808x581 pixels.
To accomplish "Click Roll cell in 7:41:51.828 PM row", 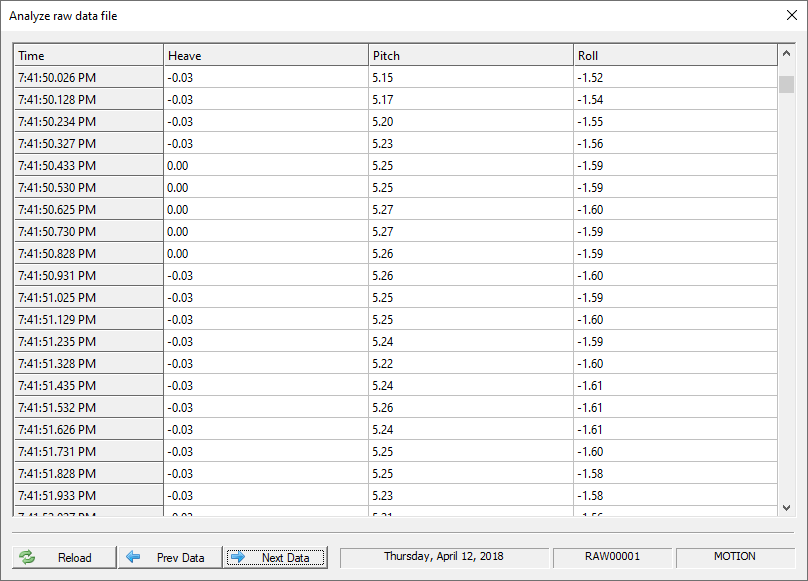I will [x=676, y=473].
